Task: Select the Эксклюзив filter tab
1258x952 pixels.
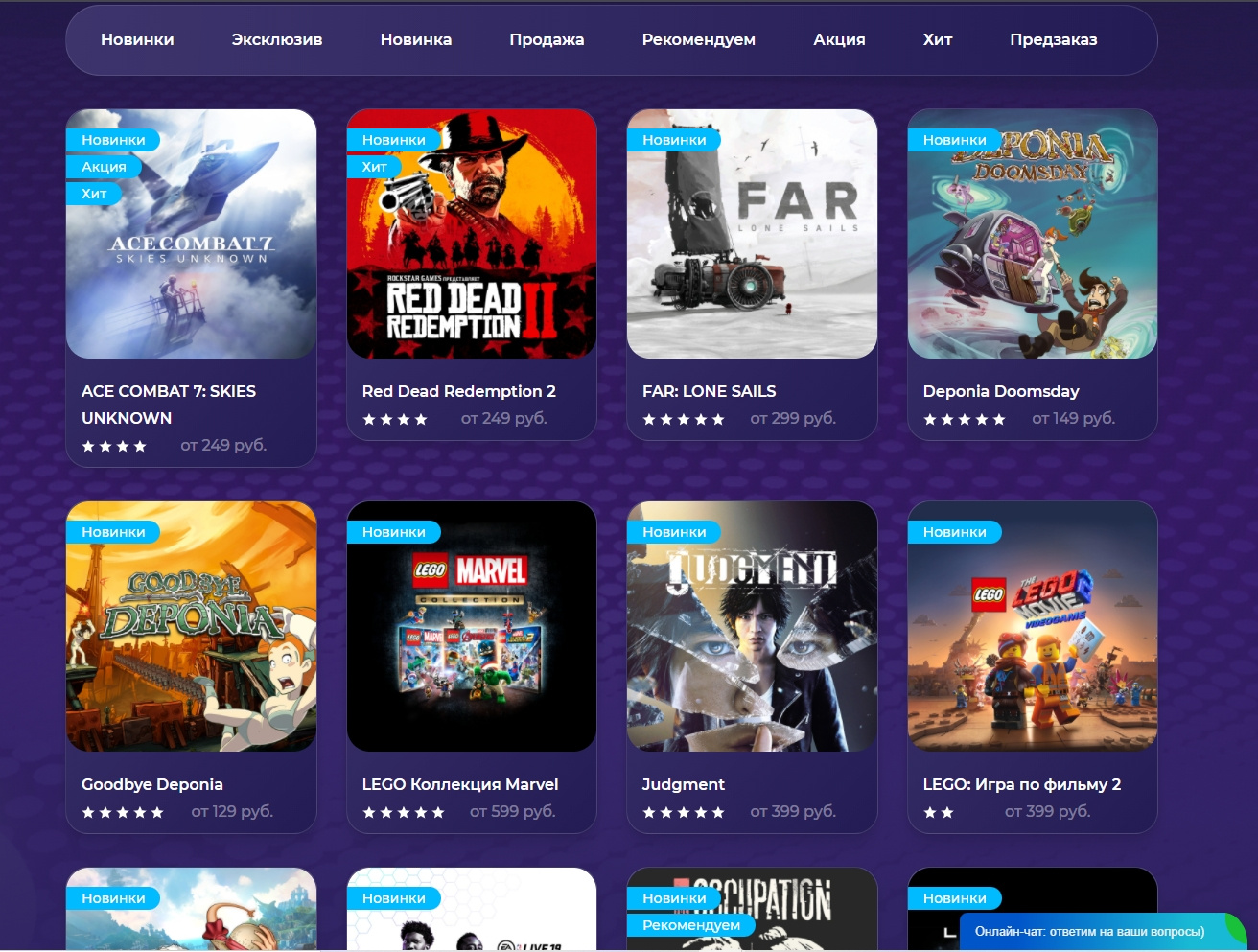Action: coord(276,39)
